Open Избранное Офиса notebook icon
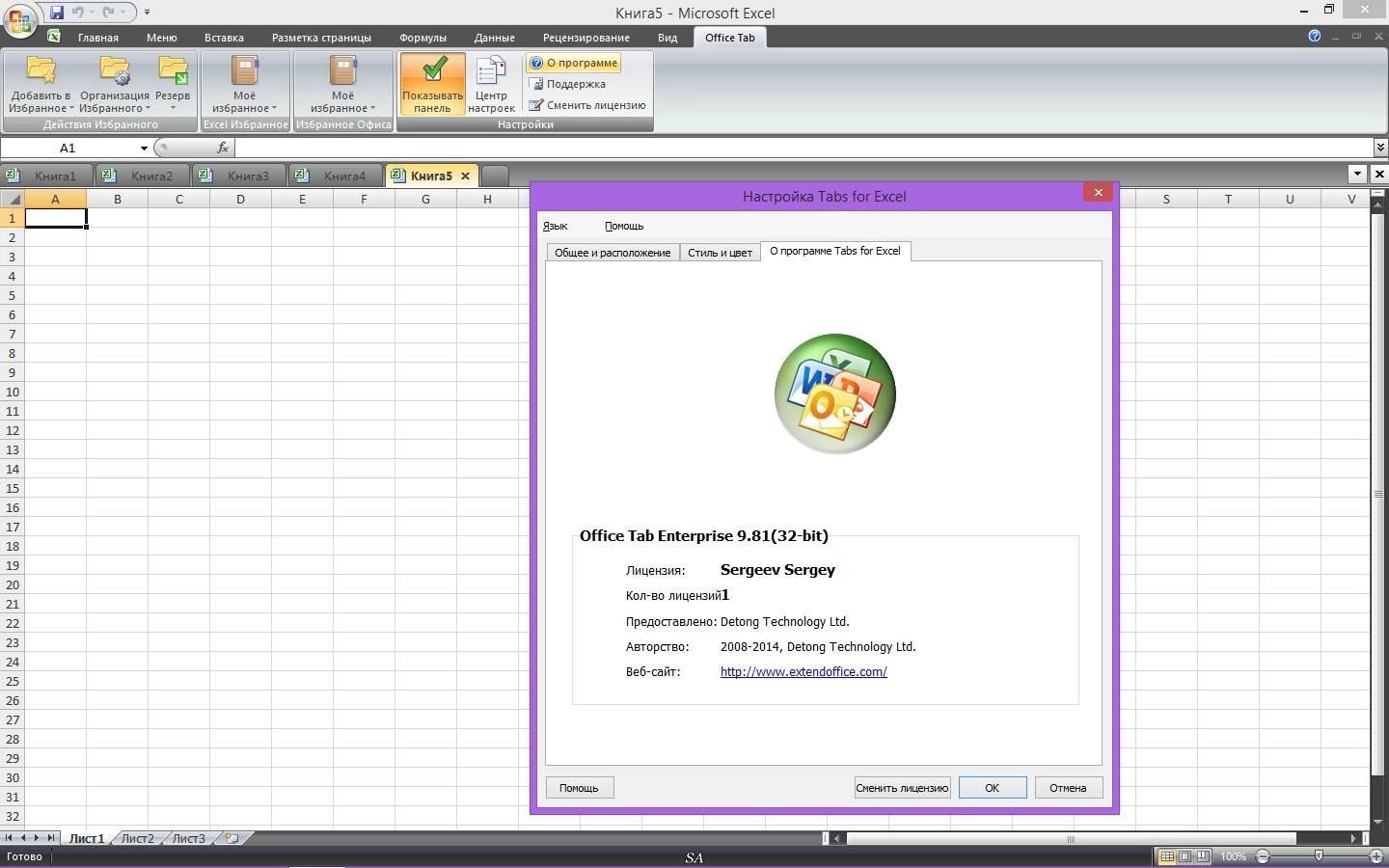 pyautogui.click(x=343, y=71)
